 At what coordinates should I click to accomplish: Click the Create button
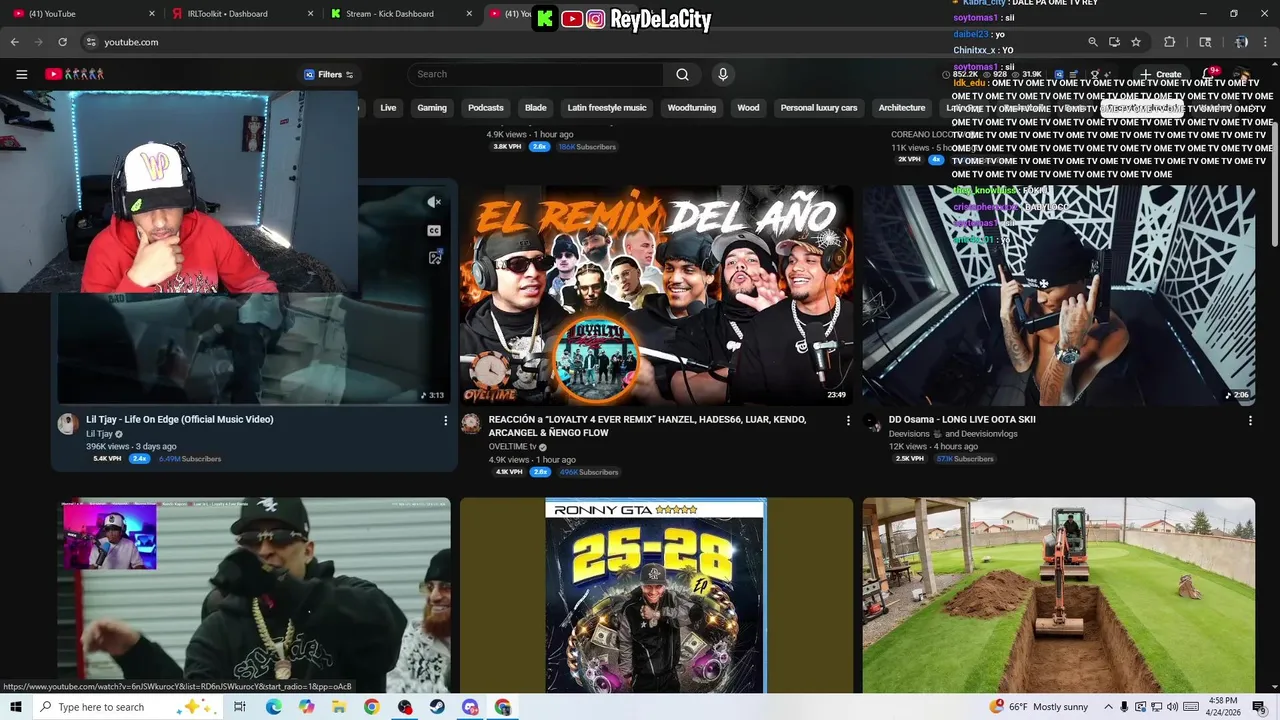[x=1160, y=74]
